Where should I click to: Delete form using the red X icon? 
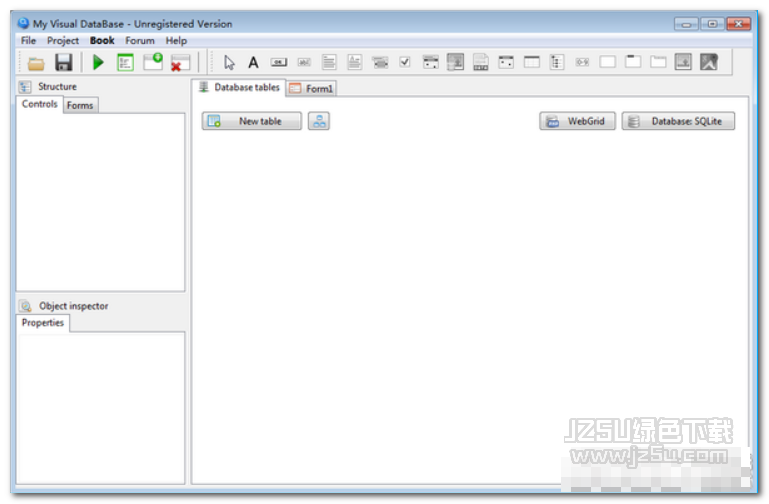[180, 63]
